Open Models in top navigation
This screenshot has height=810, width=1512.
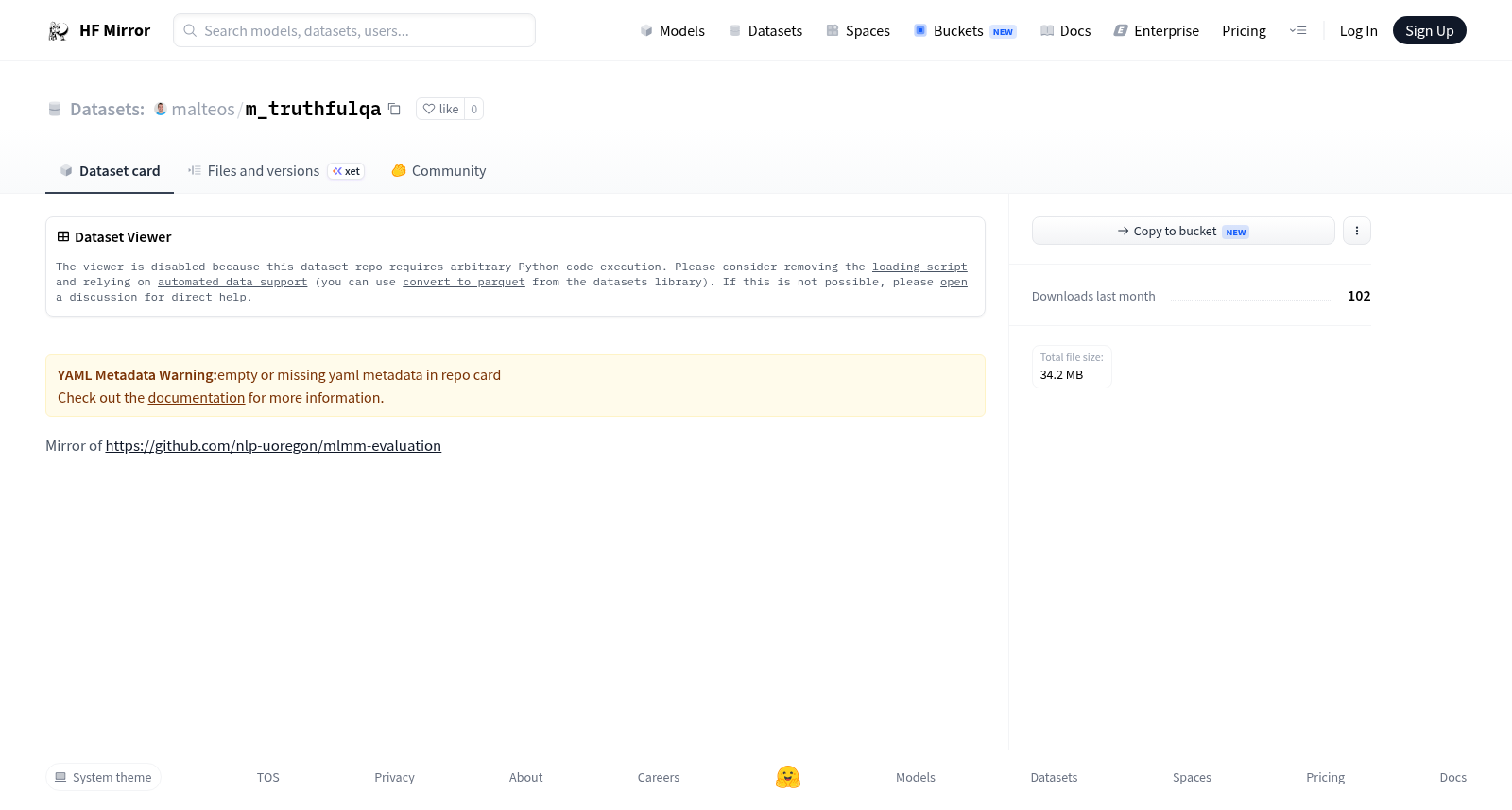673,31
